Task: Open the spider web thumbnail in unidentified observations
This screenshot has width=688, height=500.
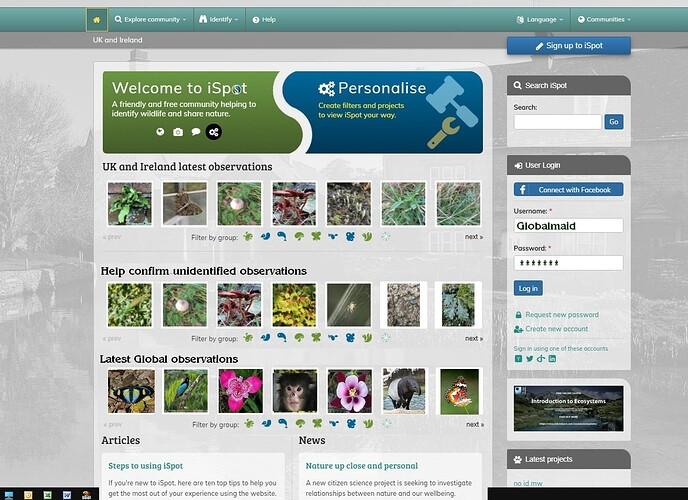Action: coord(349,305)
